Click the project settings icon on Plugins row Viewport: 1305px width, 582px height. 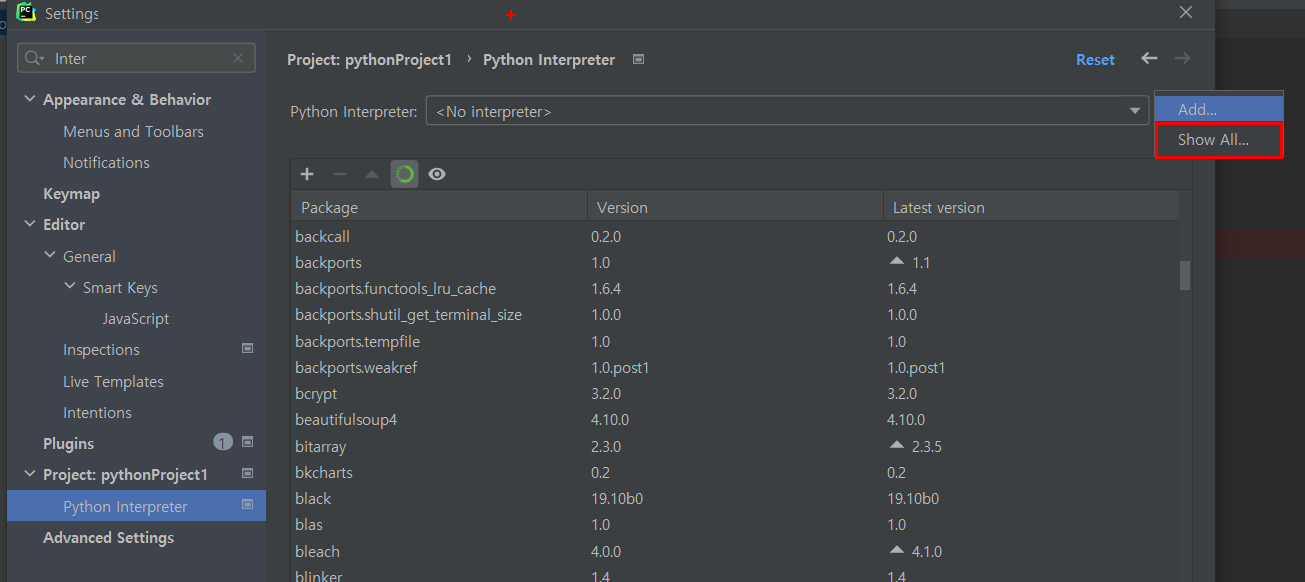point(248,442)
